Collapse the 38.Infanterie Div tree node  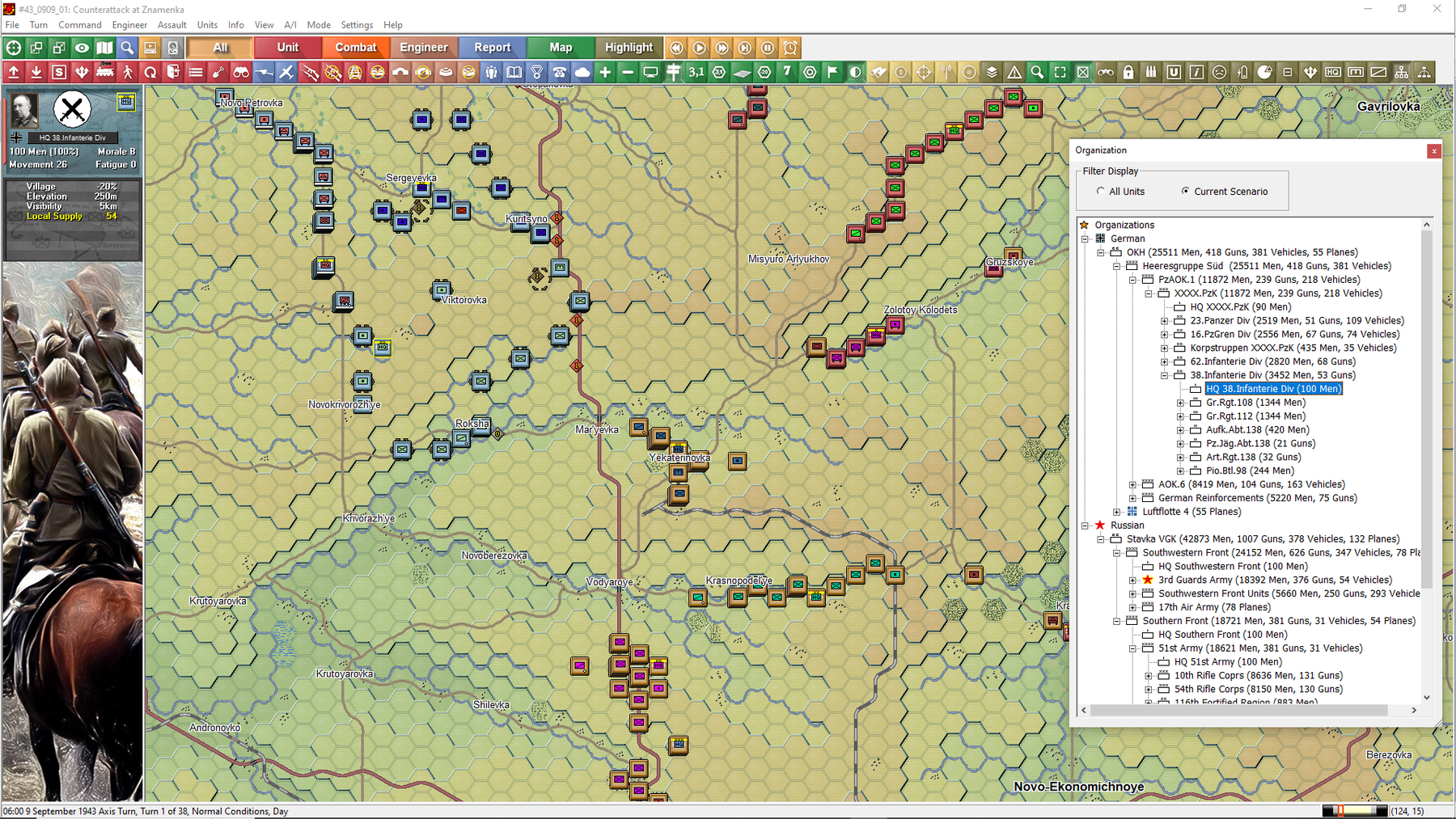[1164, 375]
